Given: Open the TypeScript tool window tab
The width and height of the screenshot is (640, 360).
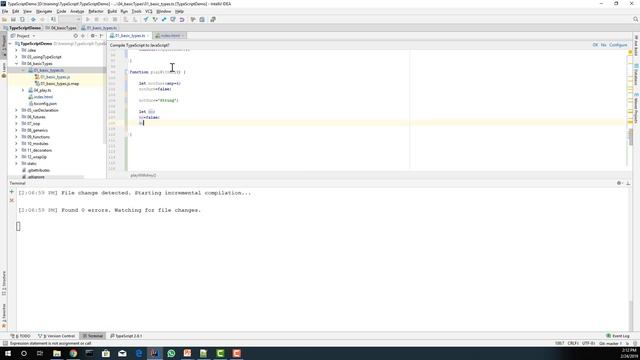Looking at the screenshot, I should [126, 336].
